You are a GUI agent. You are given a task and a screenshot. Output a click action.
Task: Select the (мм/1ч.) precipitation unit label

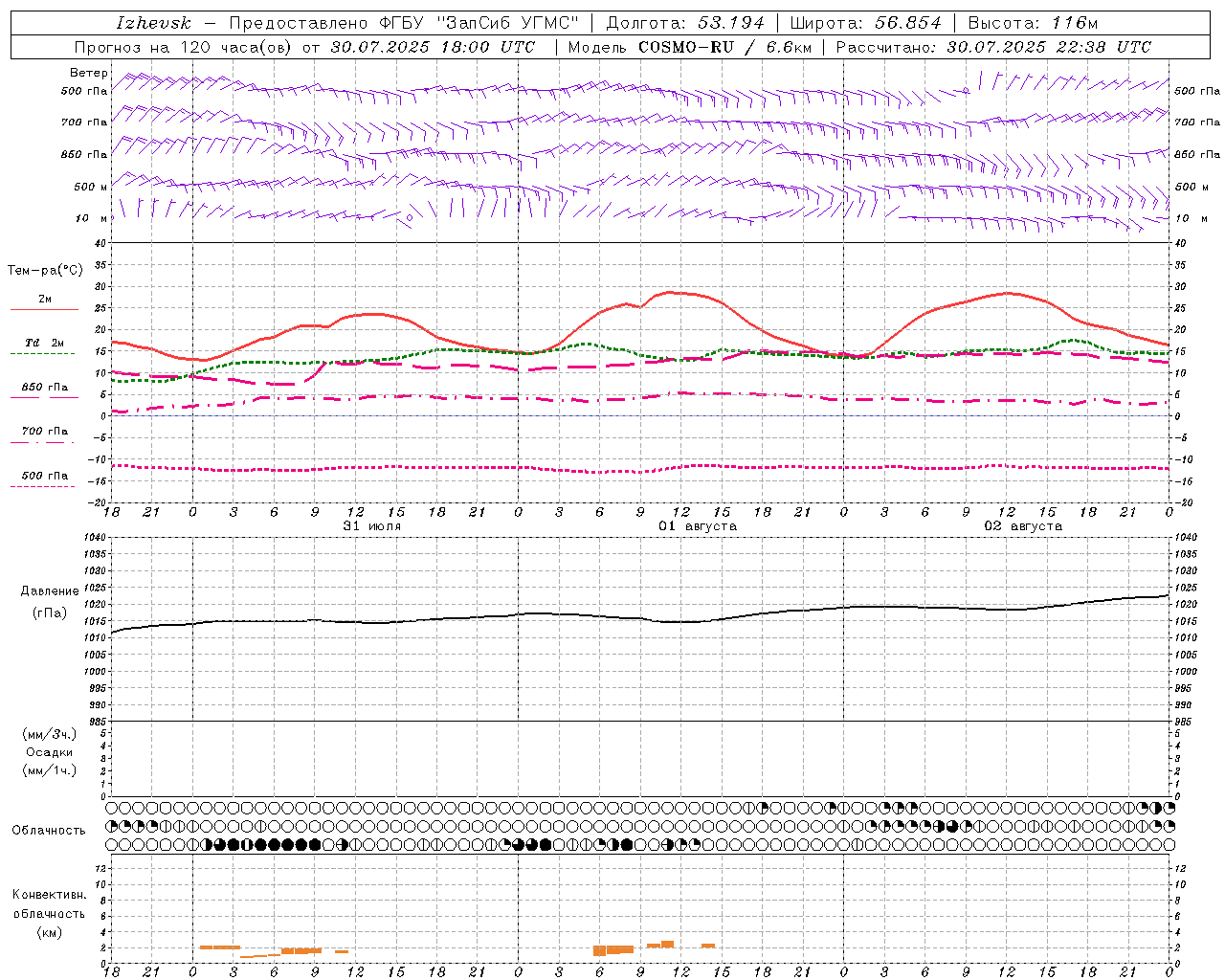tap(50, 770)
